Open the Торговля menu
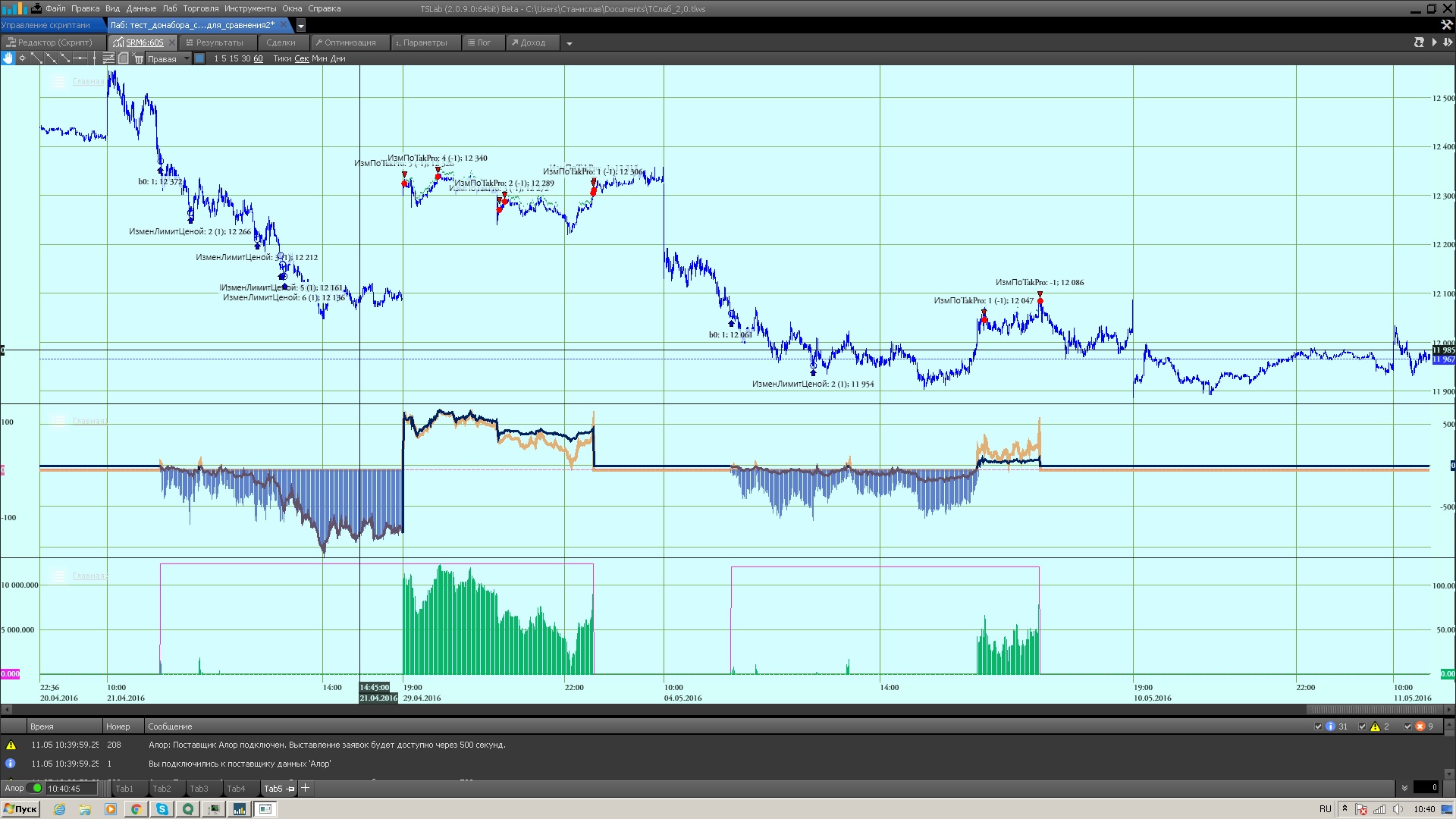Image resolution: width=1456 pixels, height=819 pixels. tap(200, 8)
